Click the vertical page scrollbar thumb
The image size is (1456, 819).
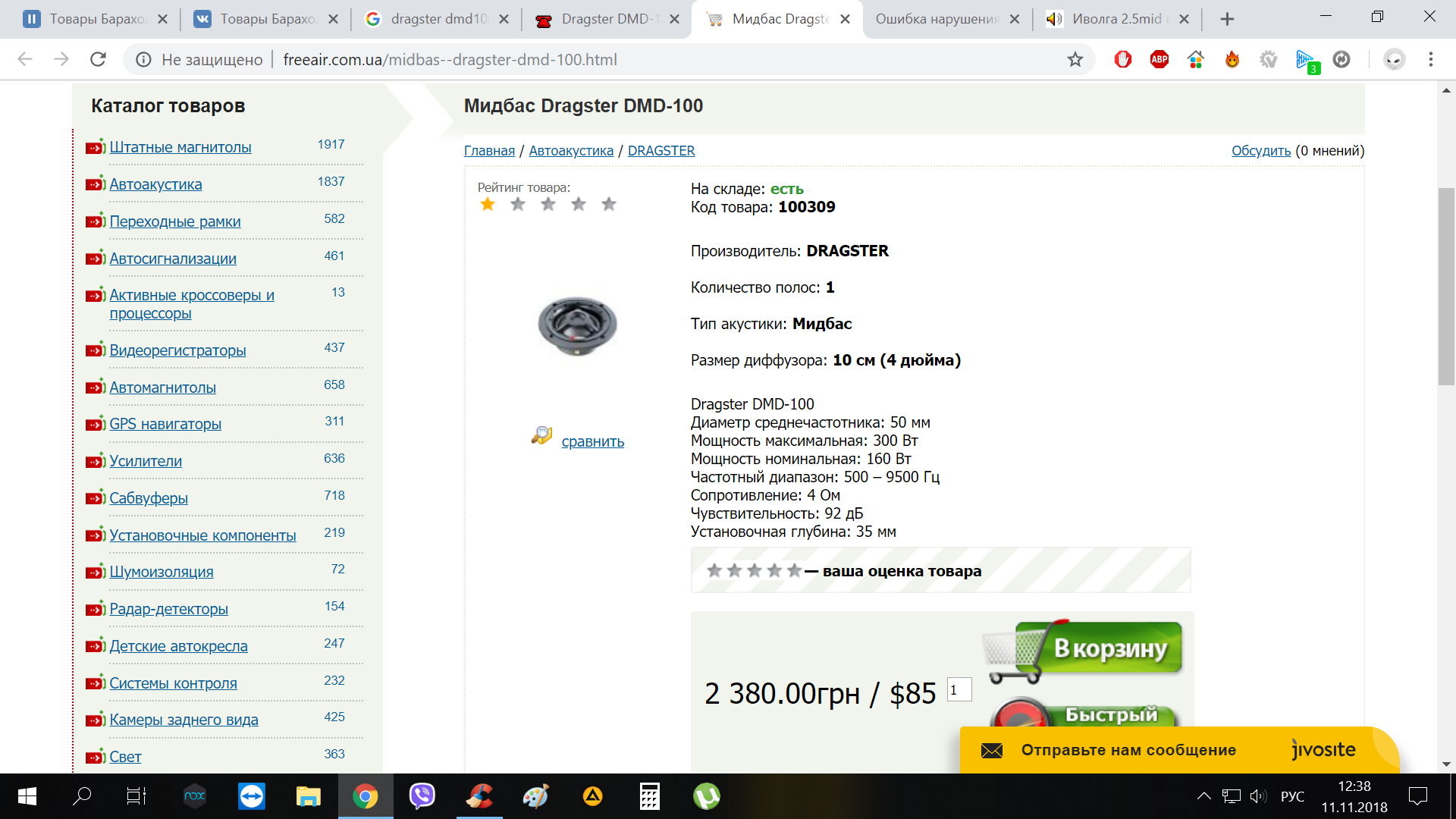click(1445, 287)
